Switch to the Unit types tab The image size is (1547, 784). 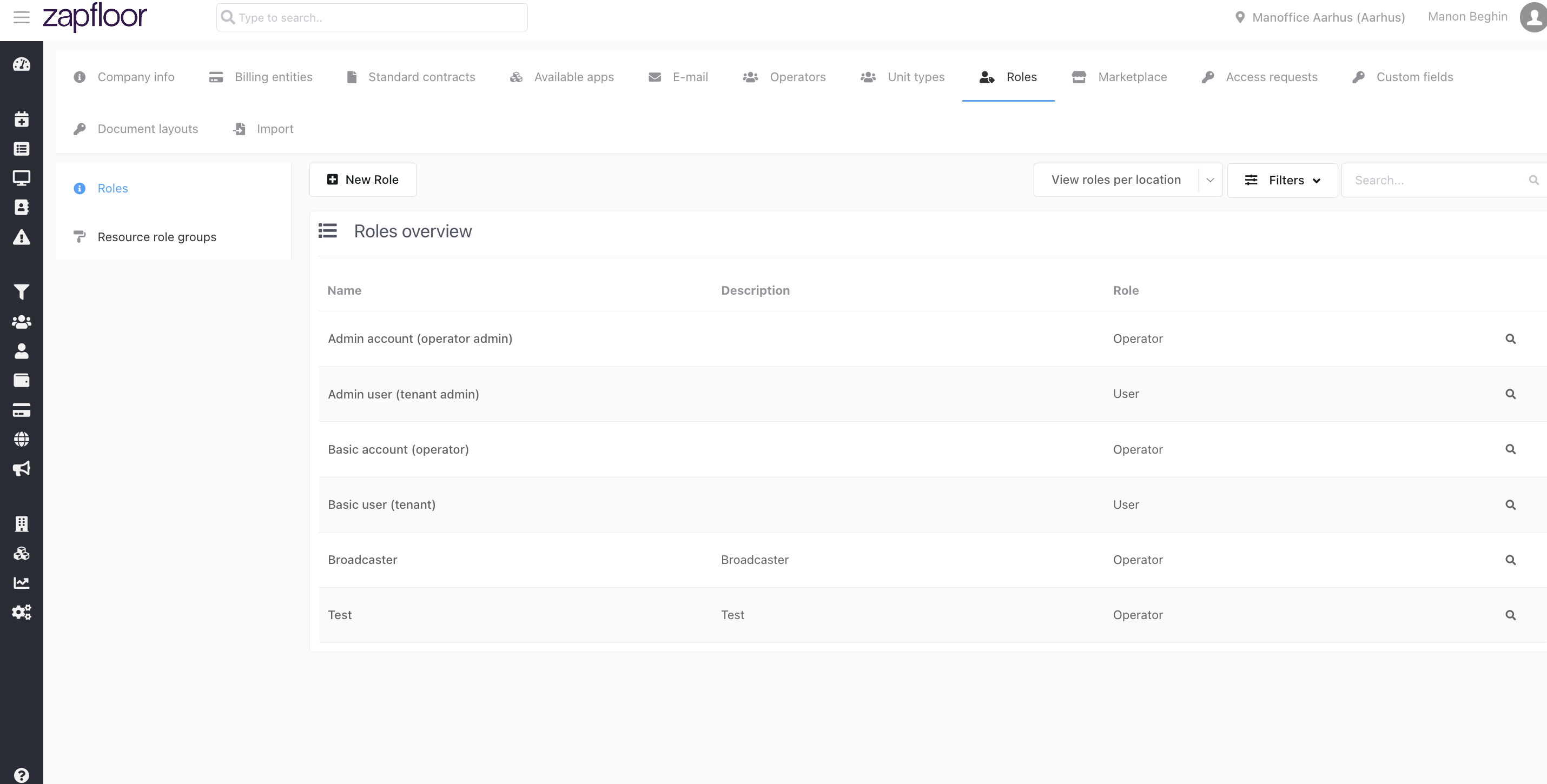tap(903, 77)
